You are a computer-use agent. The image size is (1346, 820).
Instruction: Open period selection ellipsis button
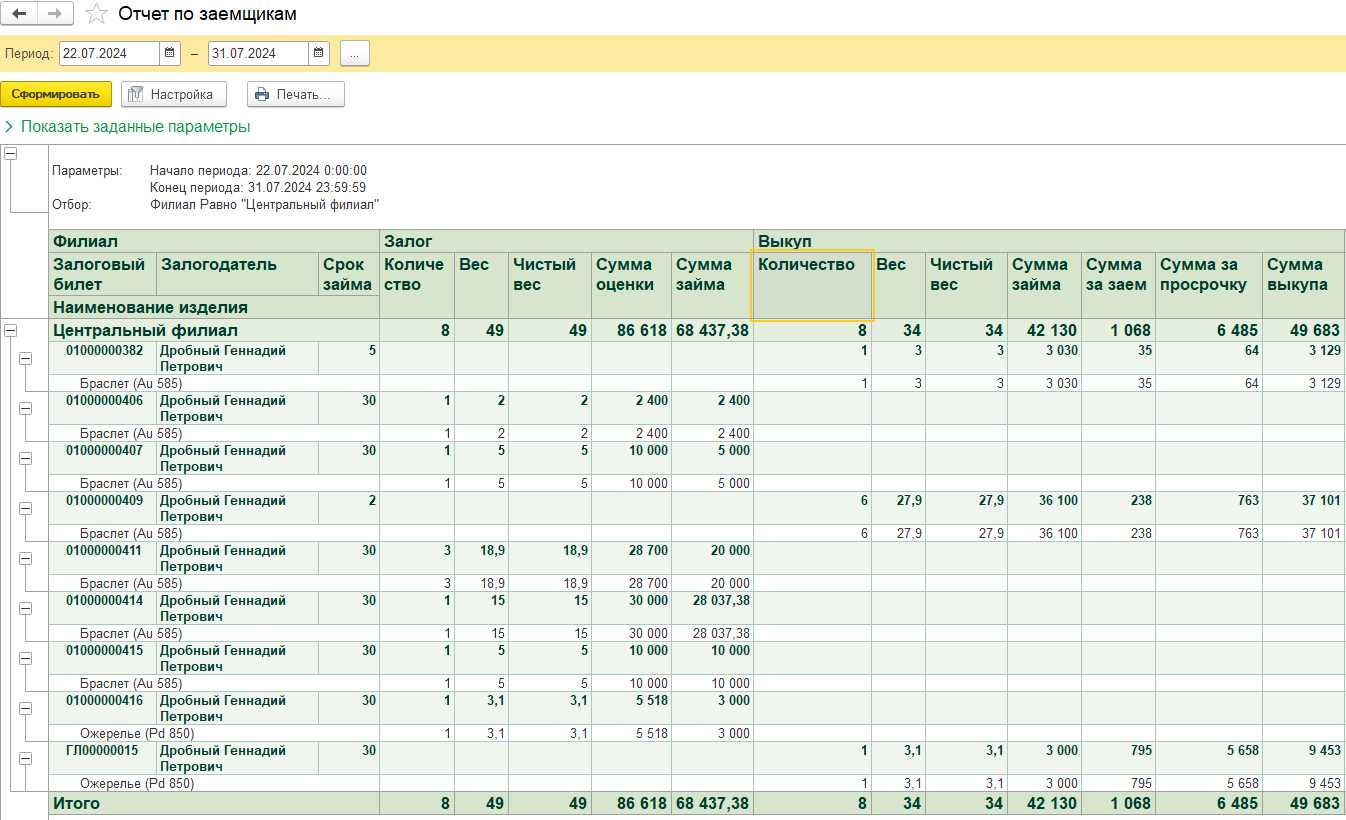coord(355,53)
